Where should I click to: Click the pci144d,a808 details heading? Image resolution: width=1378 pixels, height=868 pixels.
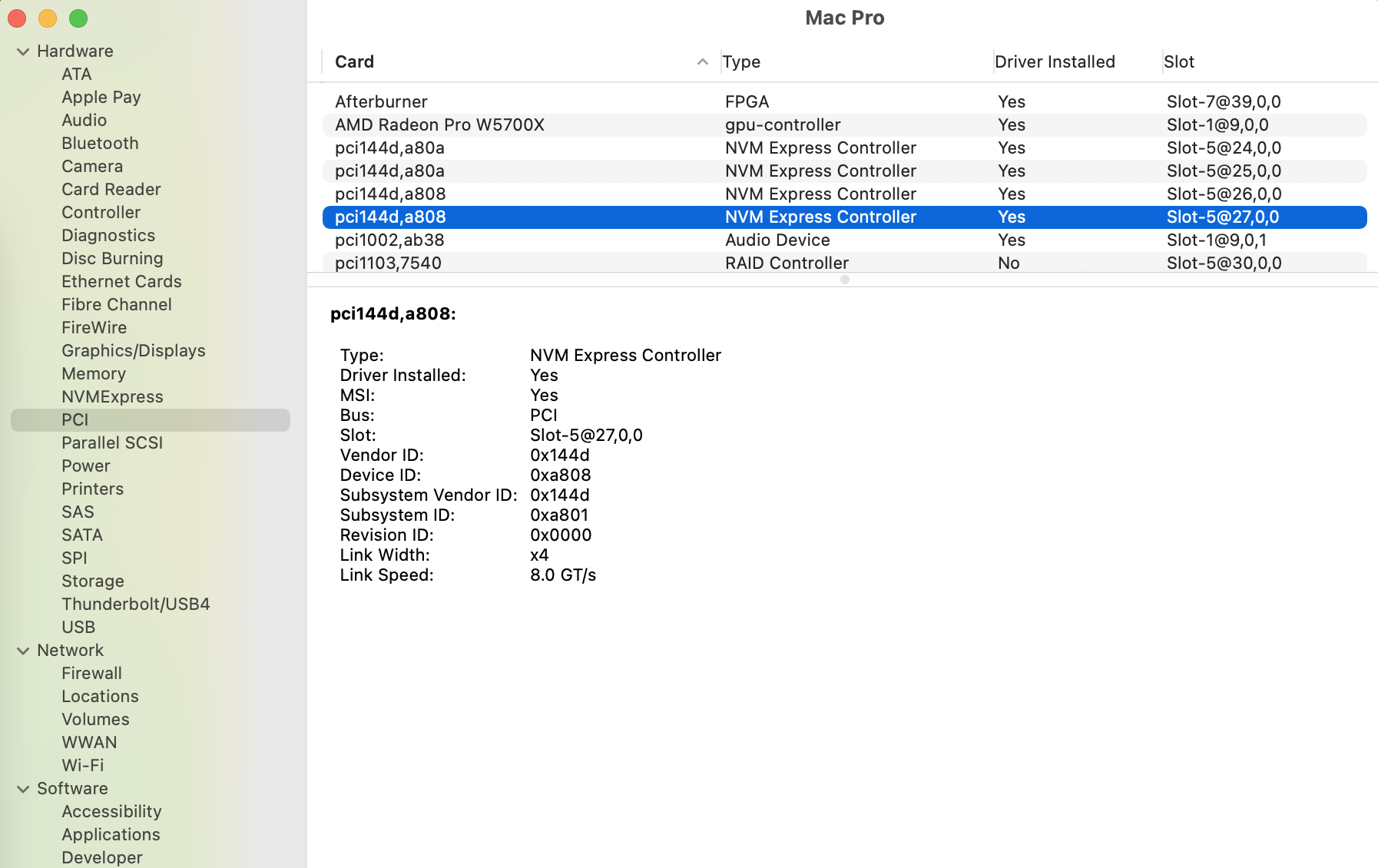click(x=393, y=314)
